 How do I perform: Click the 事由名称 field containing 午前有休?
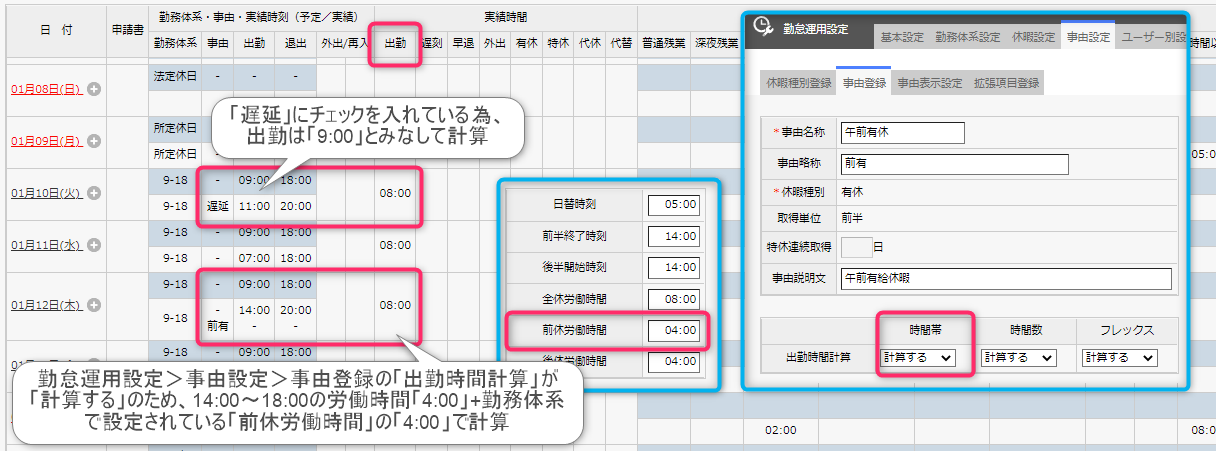coord(902,133)
